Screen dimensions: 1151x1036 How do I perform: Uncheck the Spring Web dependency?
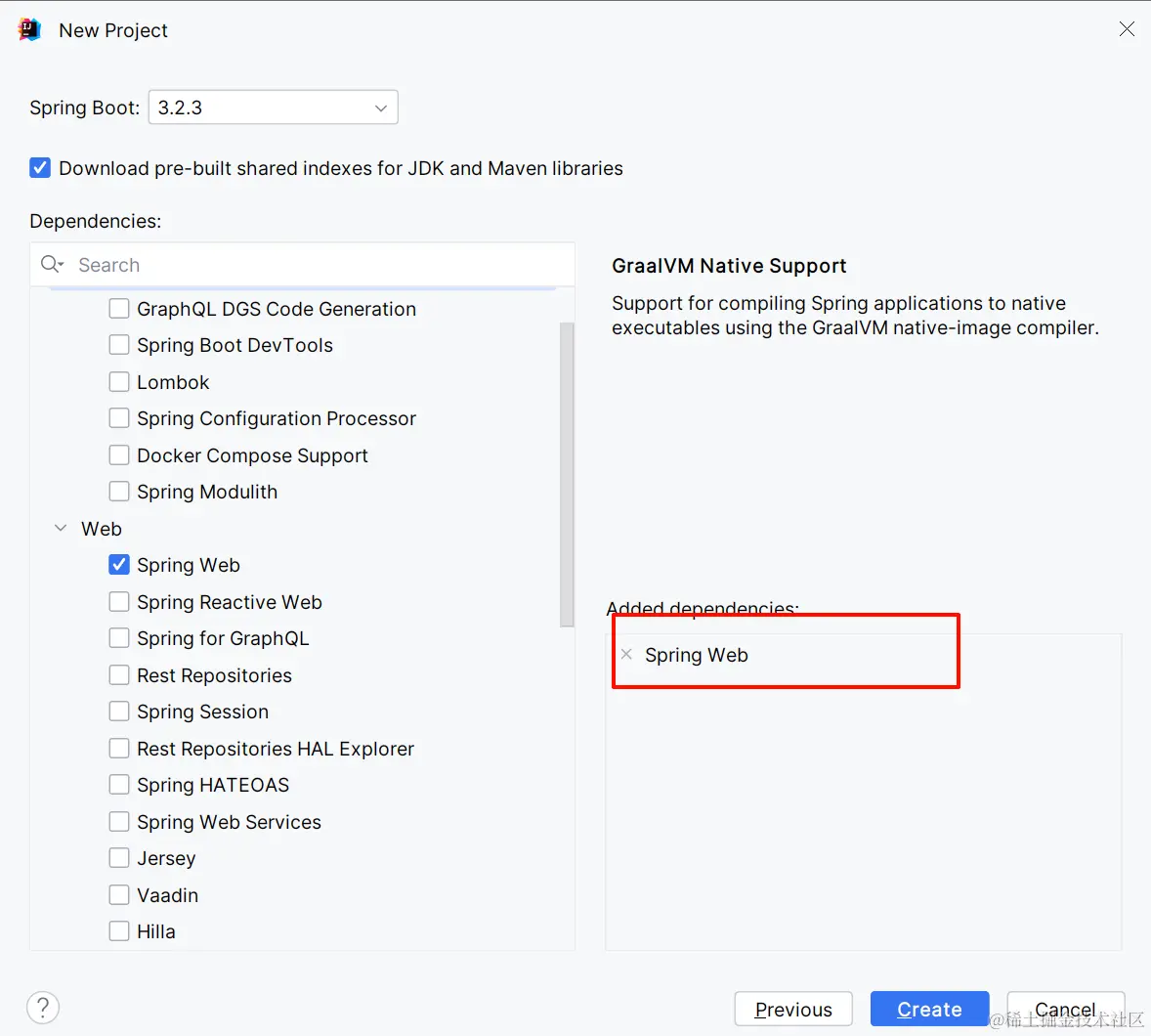click(119, 565)
